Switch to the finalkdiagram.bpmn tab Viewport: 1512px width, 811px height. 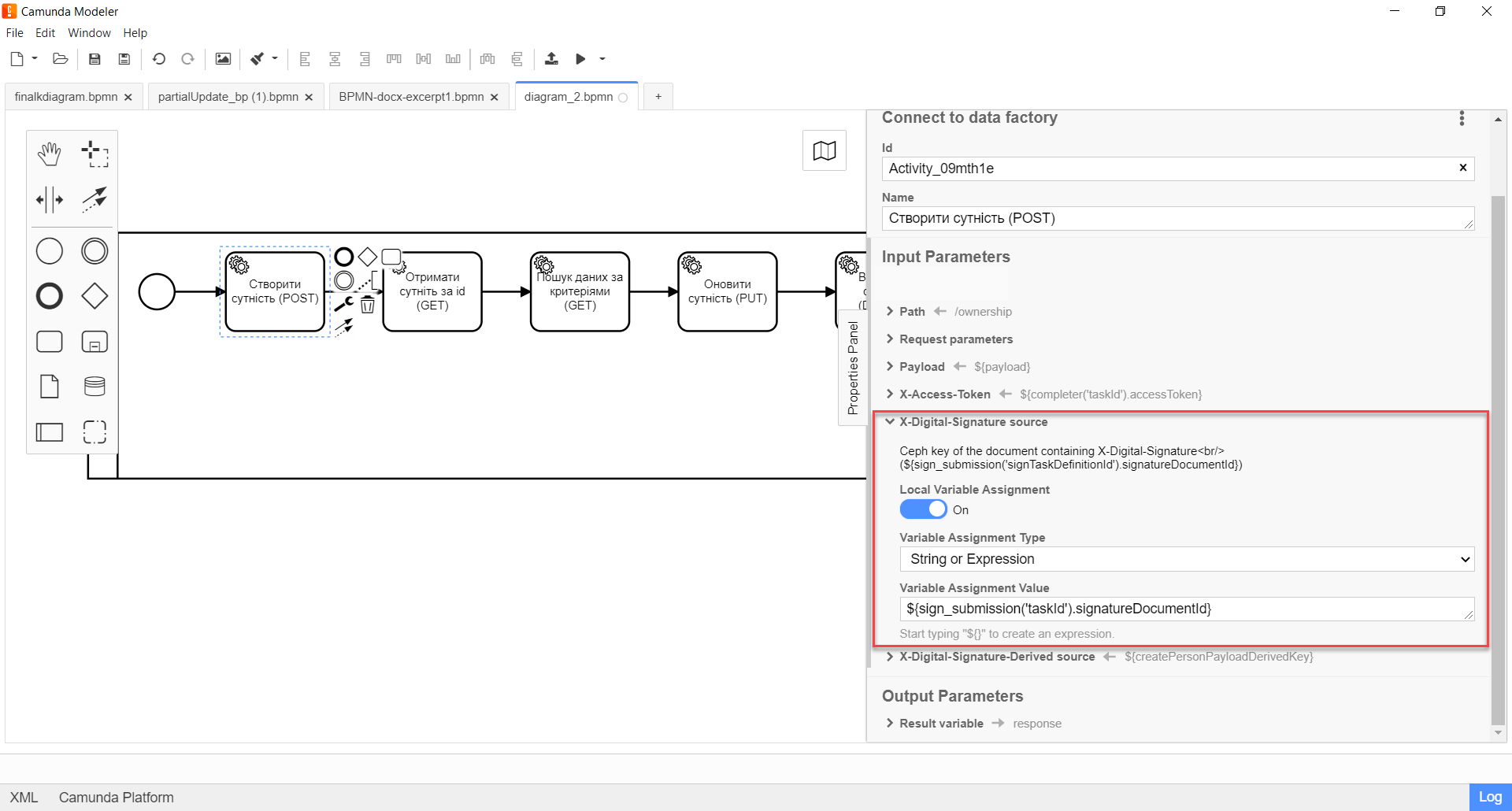[x=66, y=97]
